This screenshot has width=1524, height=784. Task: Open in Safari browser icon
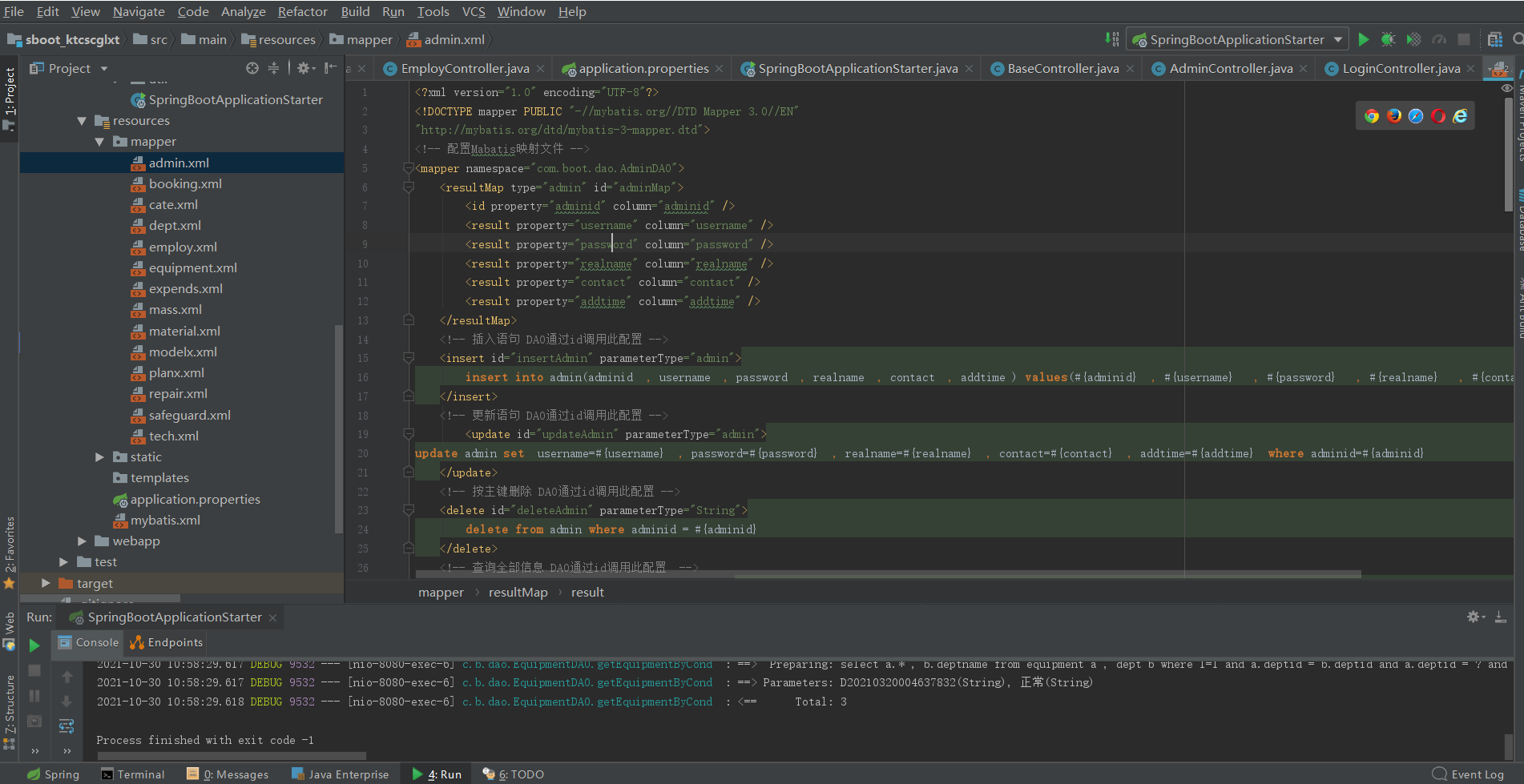click(1416, 116)
